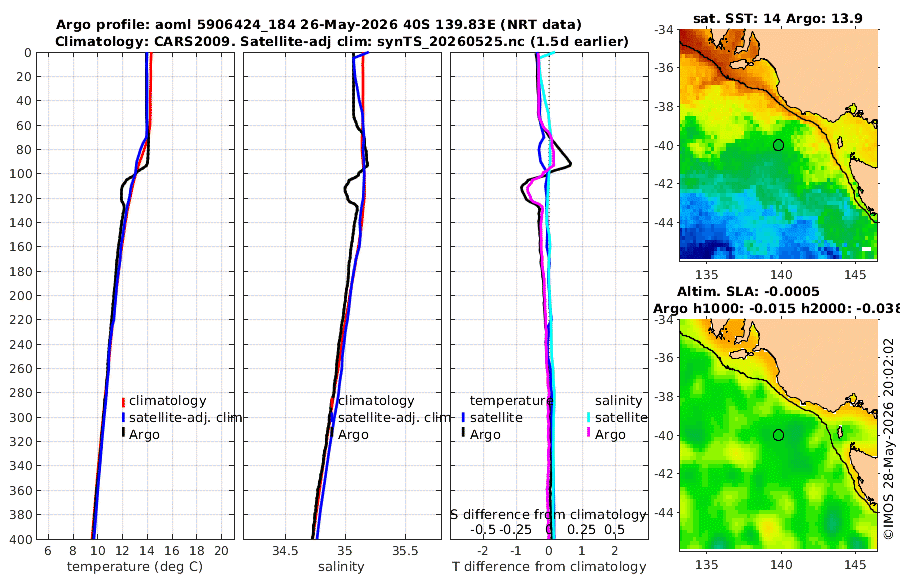Click the IMOS copyright timestamp text
This screenshot has width=900, height=580.
[889, 439]
